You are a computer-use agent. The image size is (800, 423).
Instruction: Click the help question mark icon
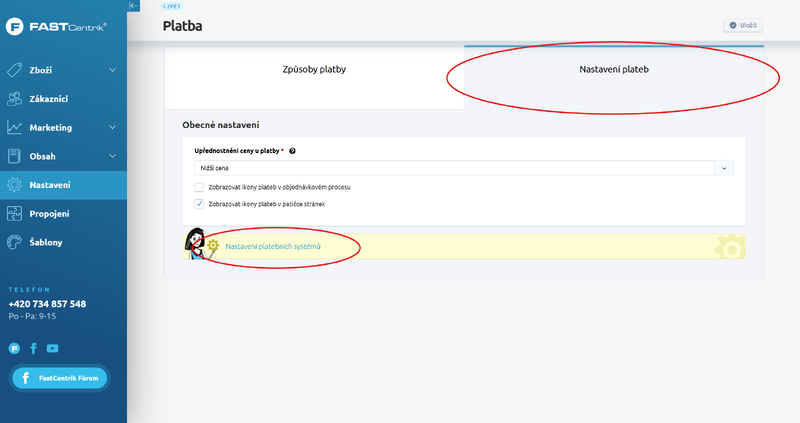pos(292,151)
